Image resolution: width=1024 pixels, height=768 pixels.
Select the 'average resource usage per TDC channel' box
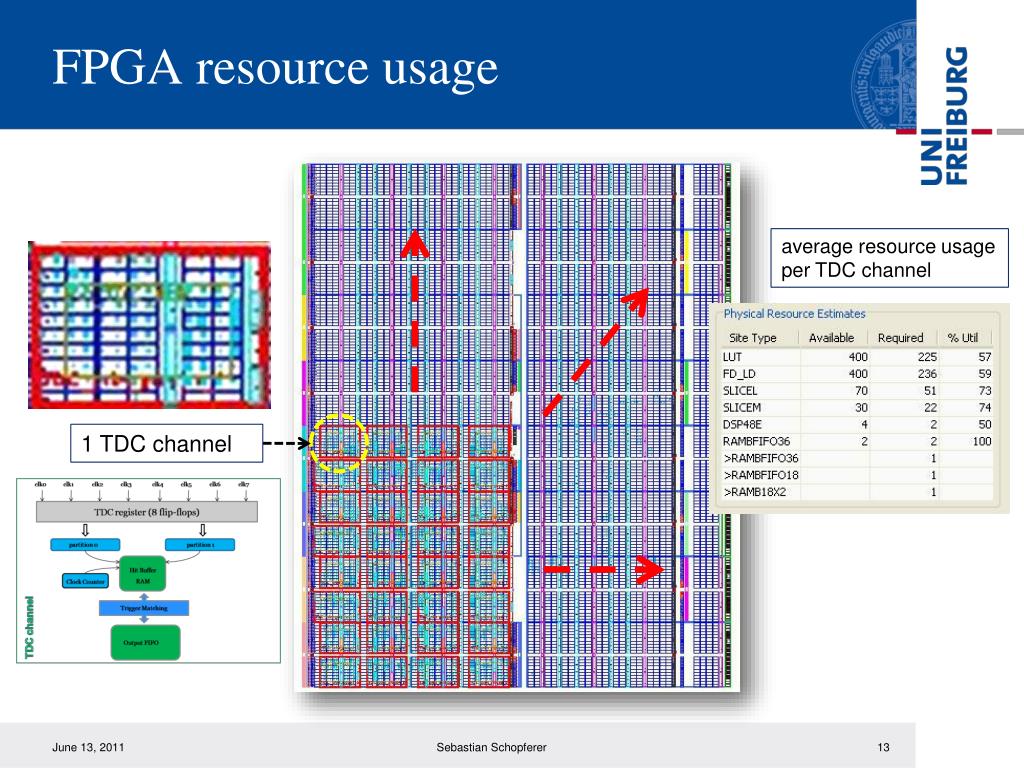pyautogui.click(x=889, y=258)
